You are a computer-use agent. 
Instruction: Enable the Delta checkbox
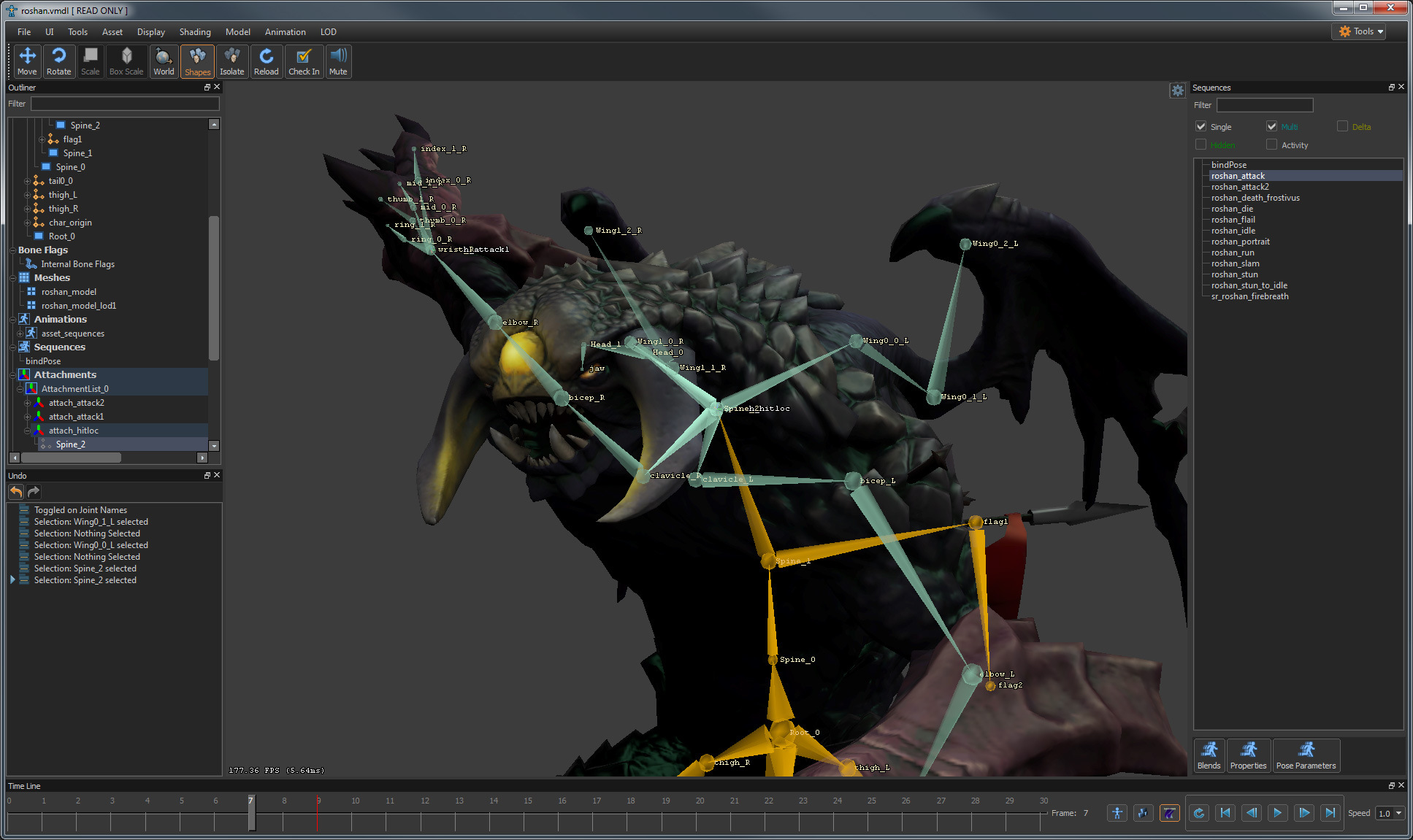tap(1342, 126)
